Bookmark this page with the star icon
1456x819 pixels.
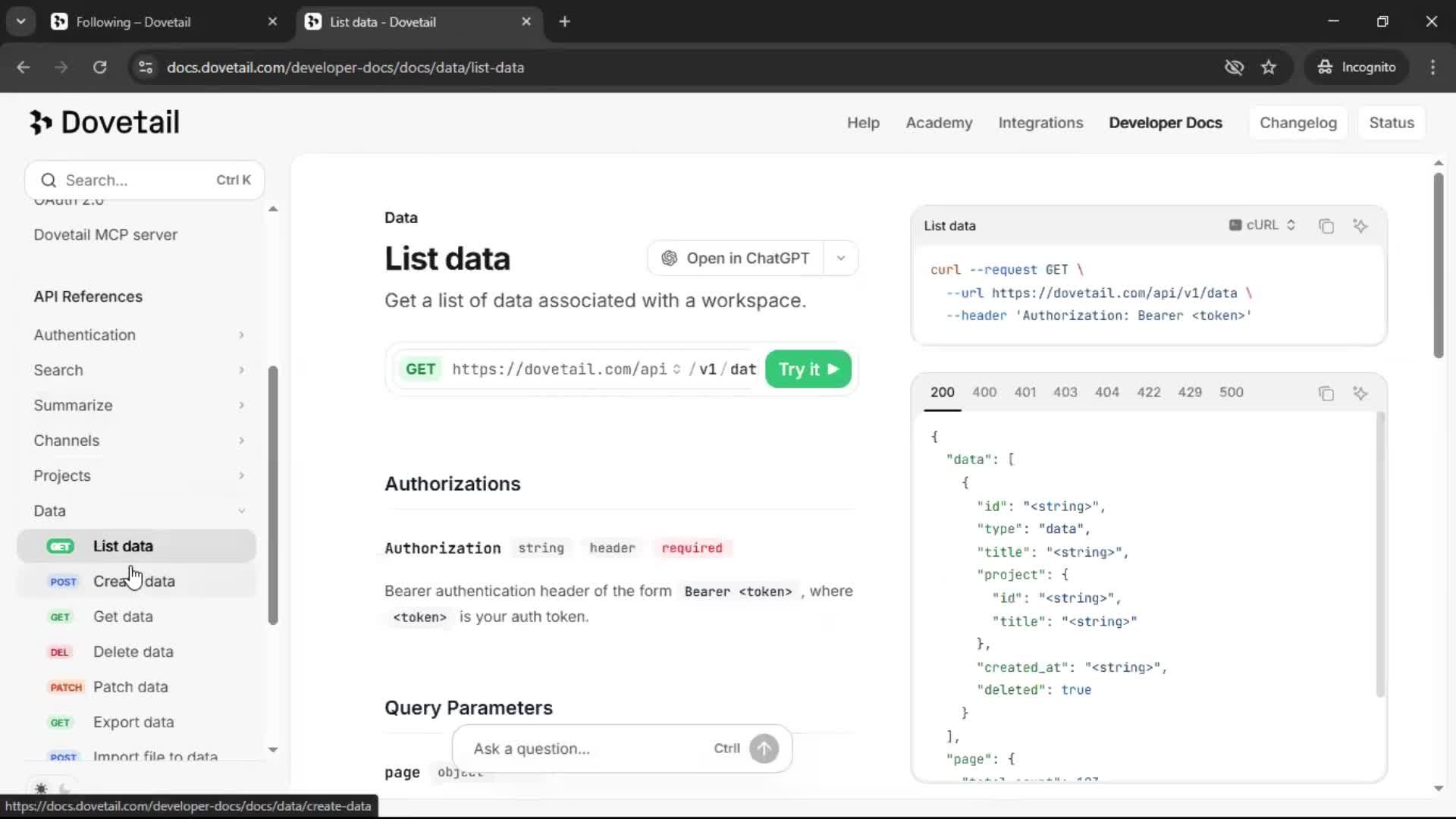tap(1269, 67)
